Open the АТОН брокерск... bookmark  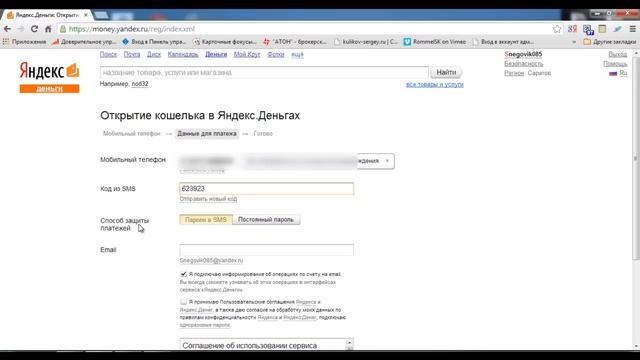click(295, 42)
